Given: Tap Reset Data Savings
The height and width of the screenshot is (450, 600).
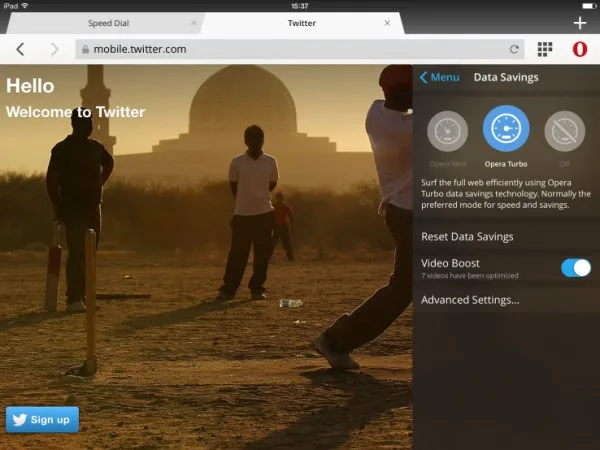Looking at the screenshot, I should 506,237.
